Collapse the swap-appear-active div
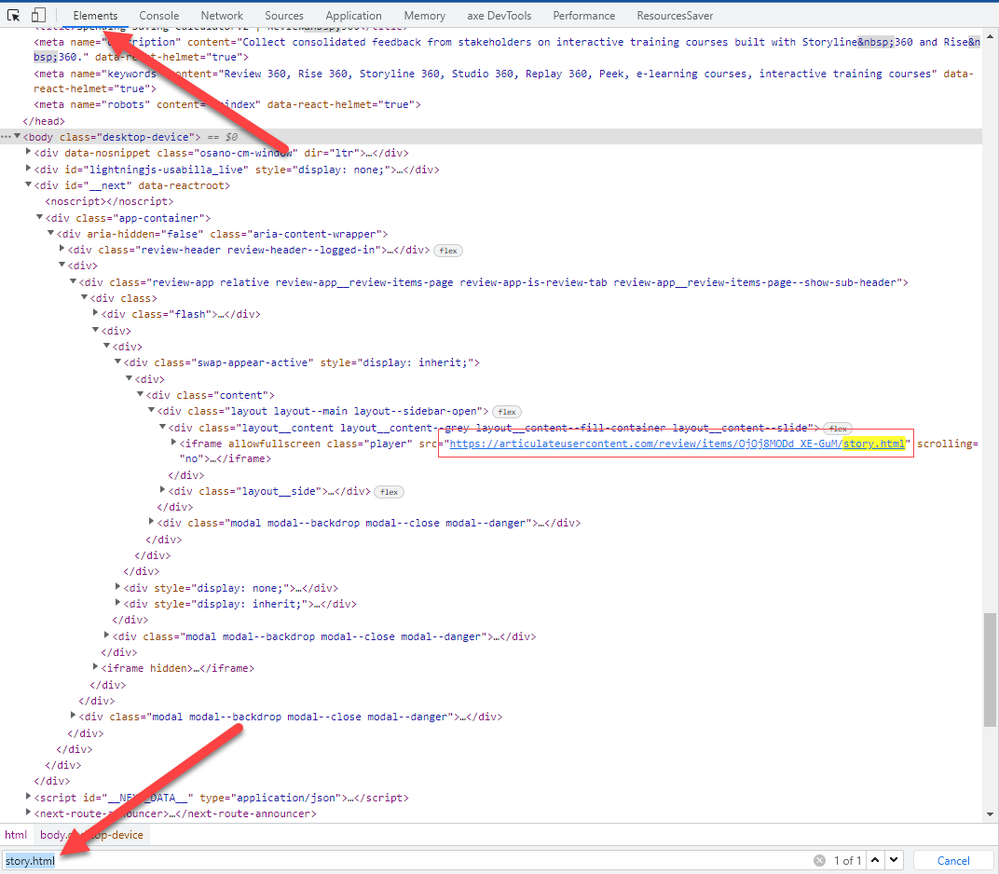The image size is (999, 874). 118,362
